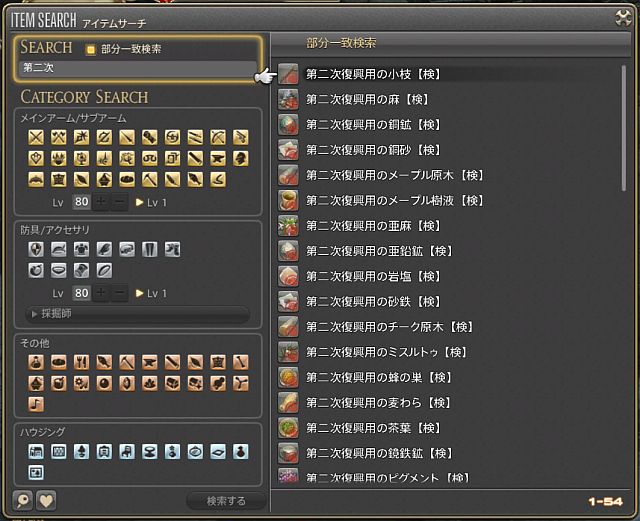Select the crossed swords weapon category

(36, 138)
